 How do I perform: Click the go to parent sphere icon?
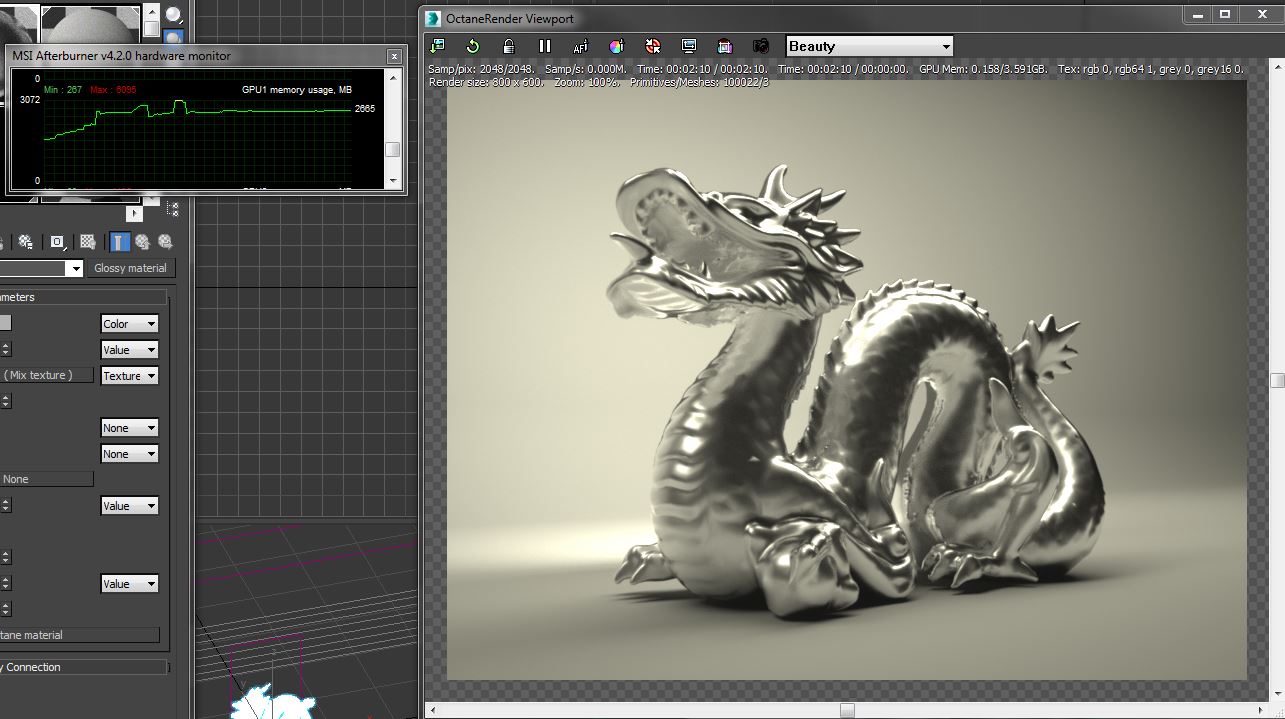tap(143, 242)
